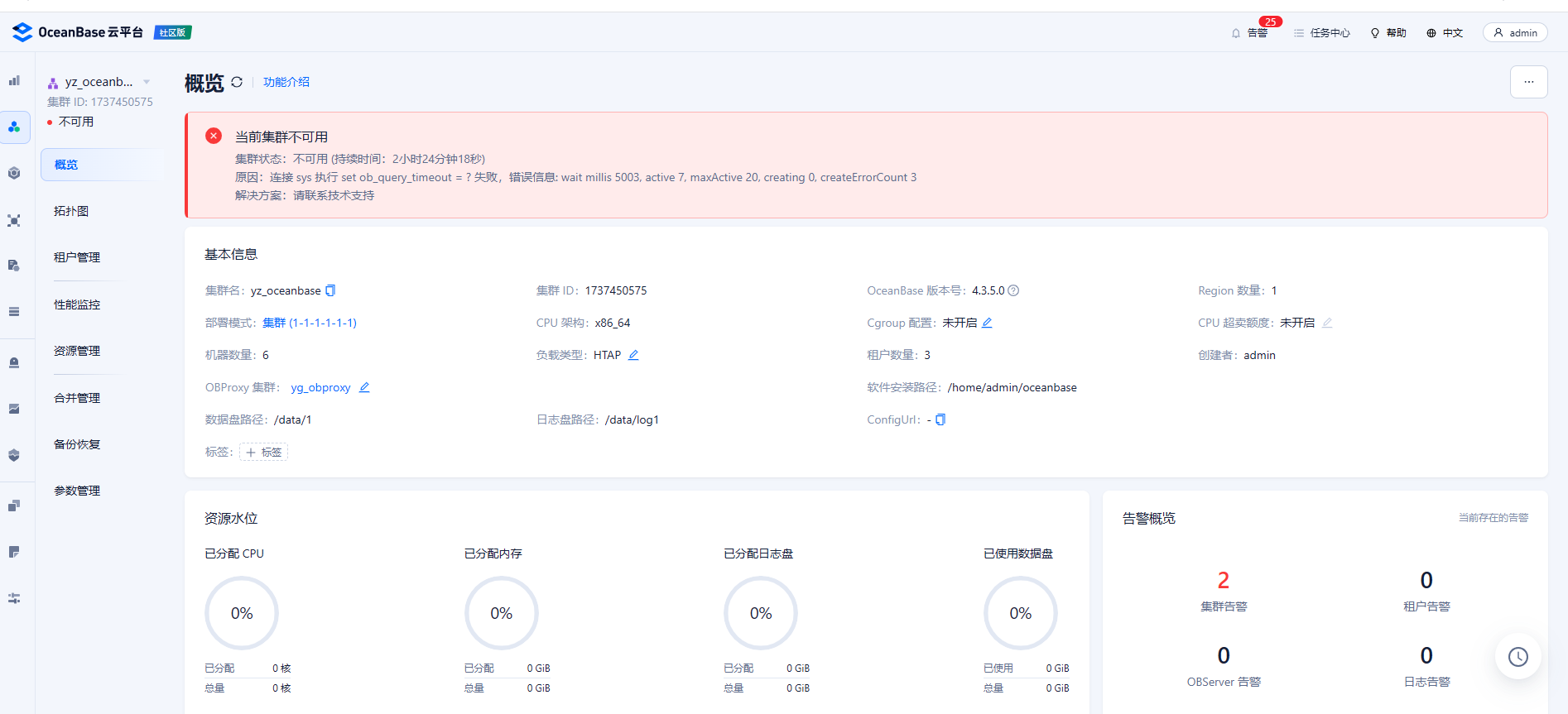Select the CPU architecture value x86_64
Image resolution: width=1568 pixels, height=714 pixels.
coord(613,323)
